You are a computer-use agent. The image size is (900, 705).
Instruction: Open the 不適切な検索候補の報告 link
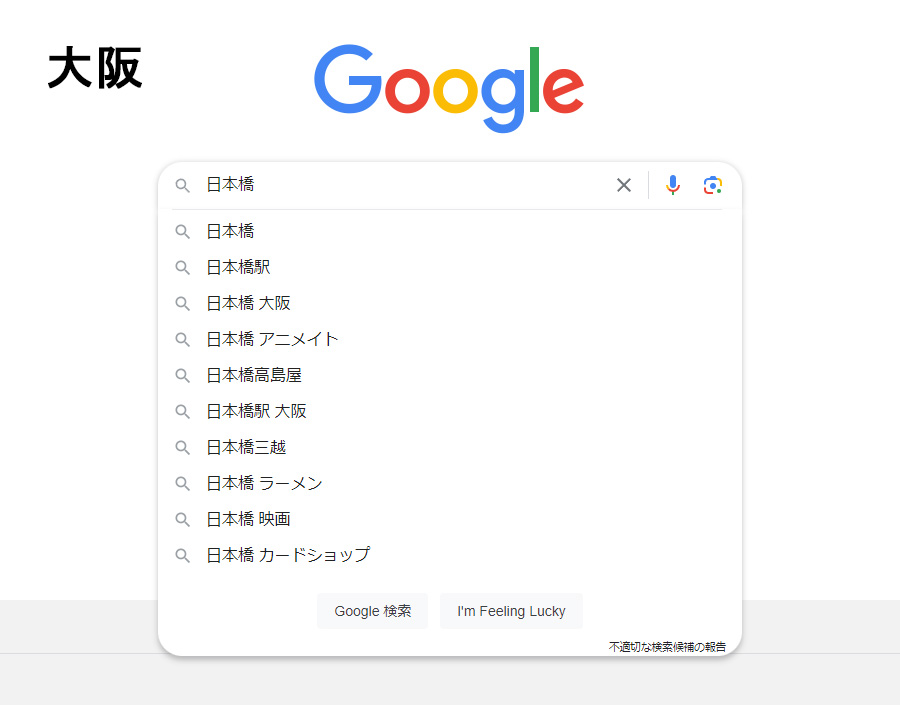[x=667, y=647]
